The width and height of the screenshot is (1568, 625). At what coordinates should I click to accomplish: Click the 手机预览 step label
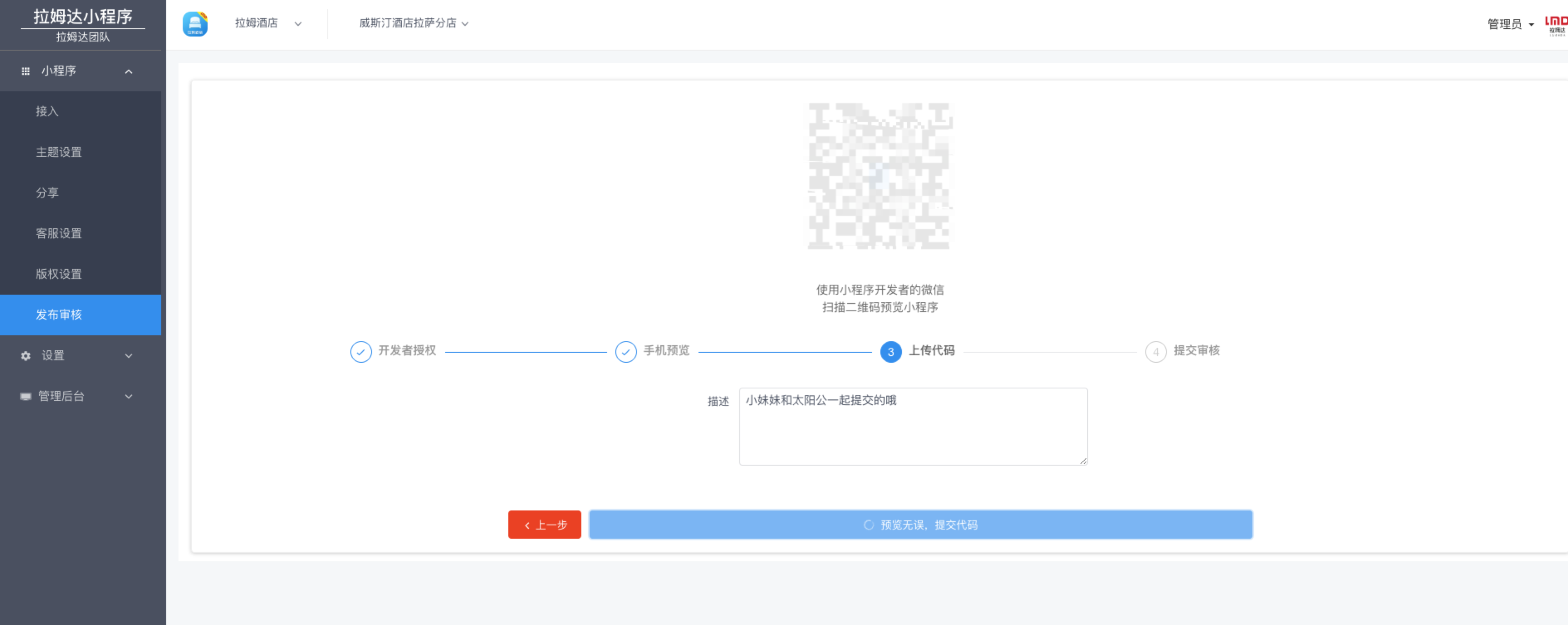(x=667, y=351)
